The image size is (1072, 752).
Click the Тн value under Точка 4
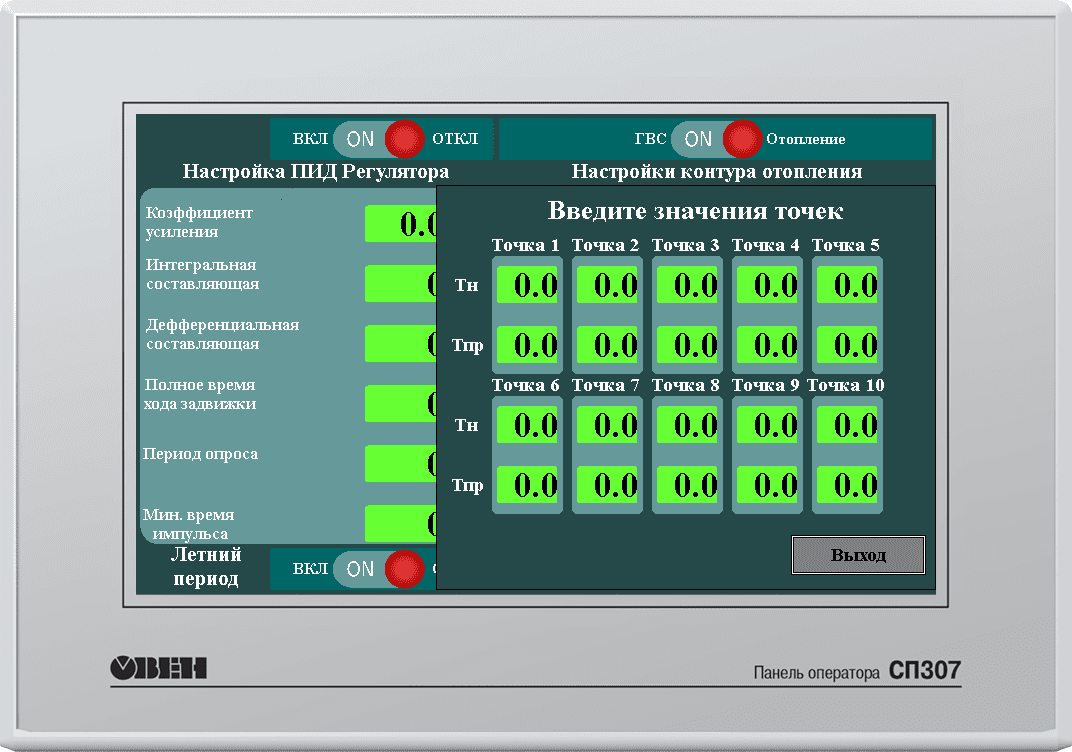[767, 285]
